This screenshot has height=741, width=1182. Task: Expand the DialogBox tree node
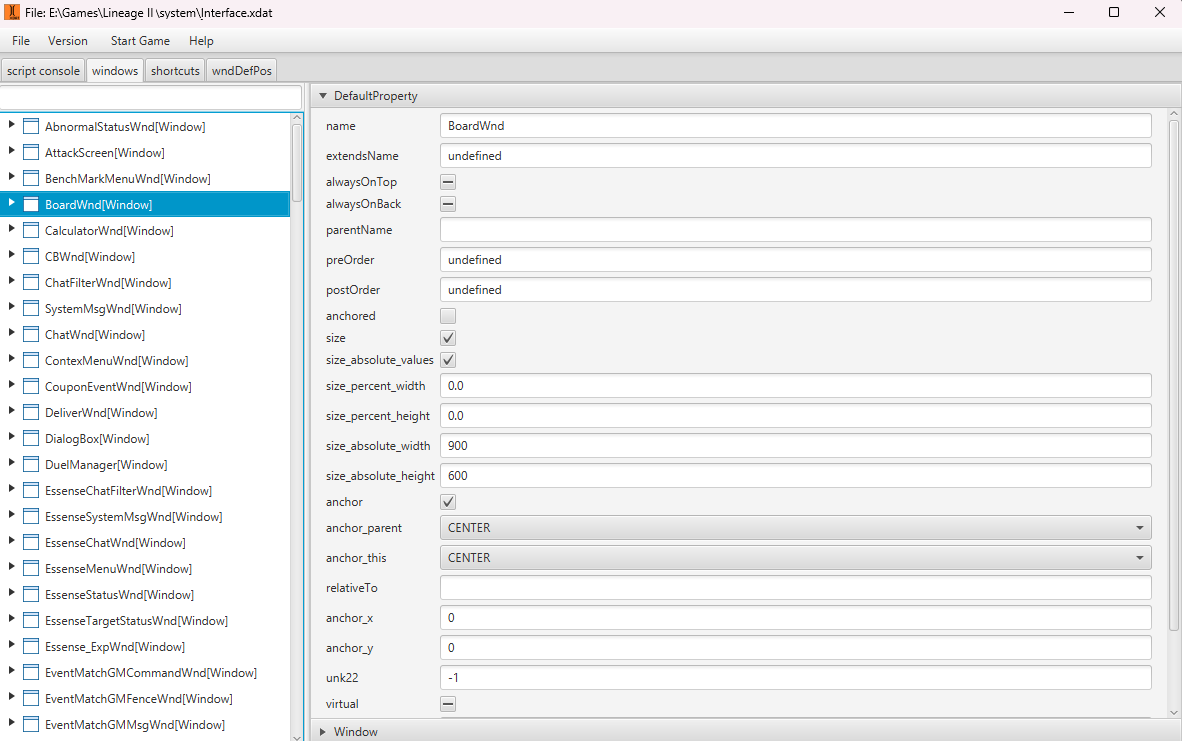click(11, 436)
